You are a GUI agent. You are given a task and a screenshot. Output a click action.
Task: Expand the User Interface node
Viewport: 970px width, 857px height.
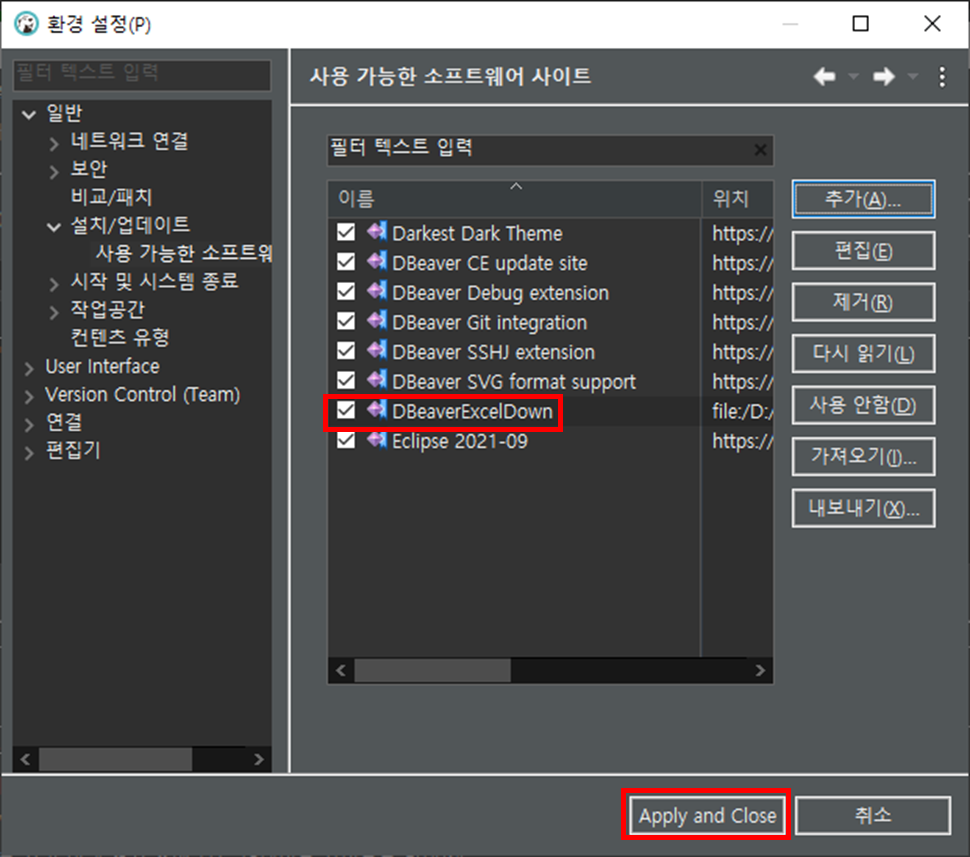tap(29, 368)
